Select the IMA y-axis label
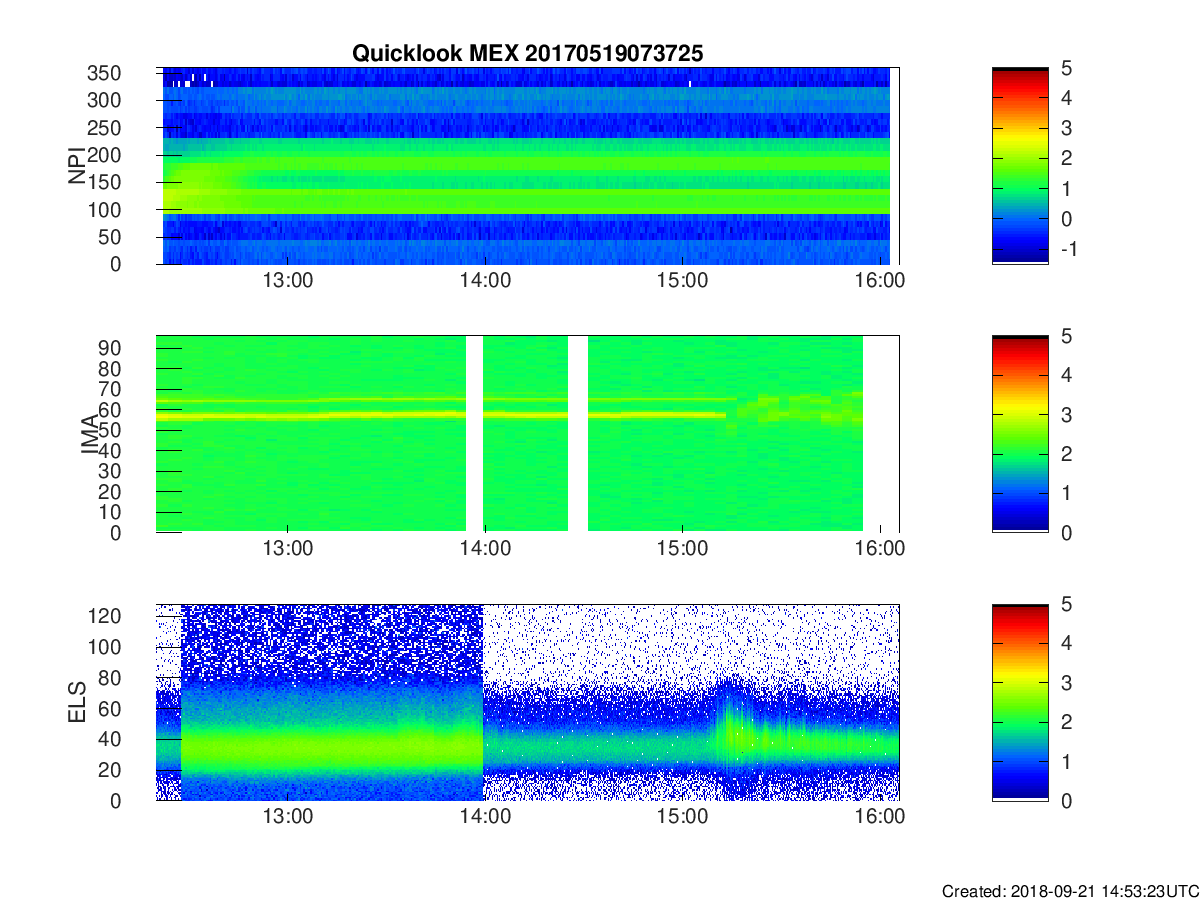1200x900 pixels. tap(89, 434)
